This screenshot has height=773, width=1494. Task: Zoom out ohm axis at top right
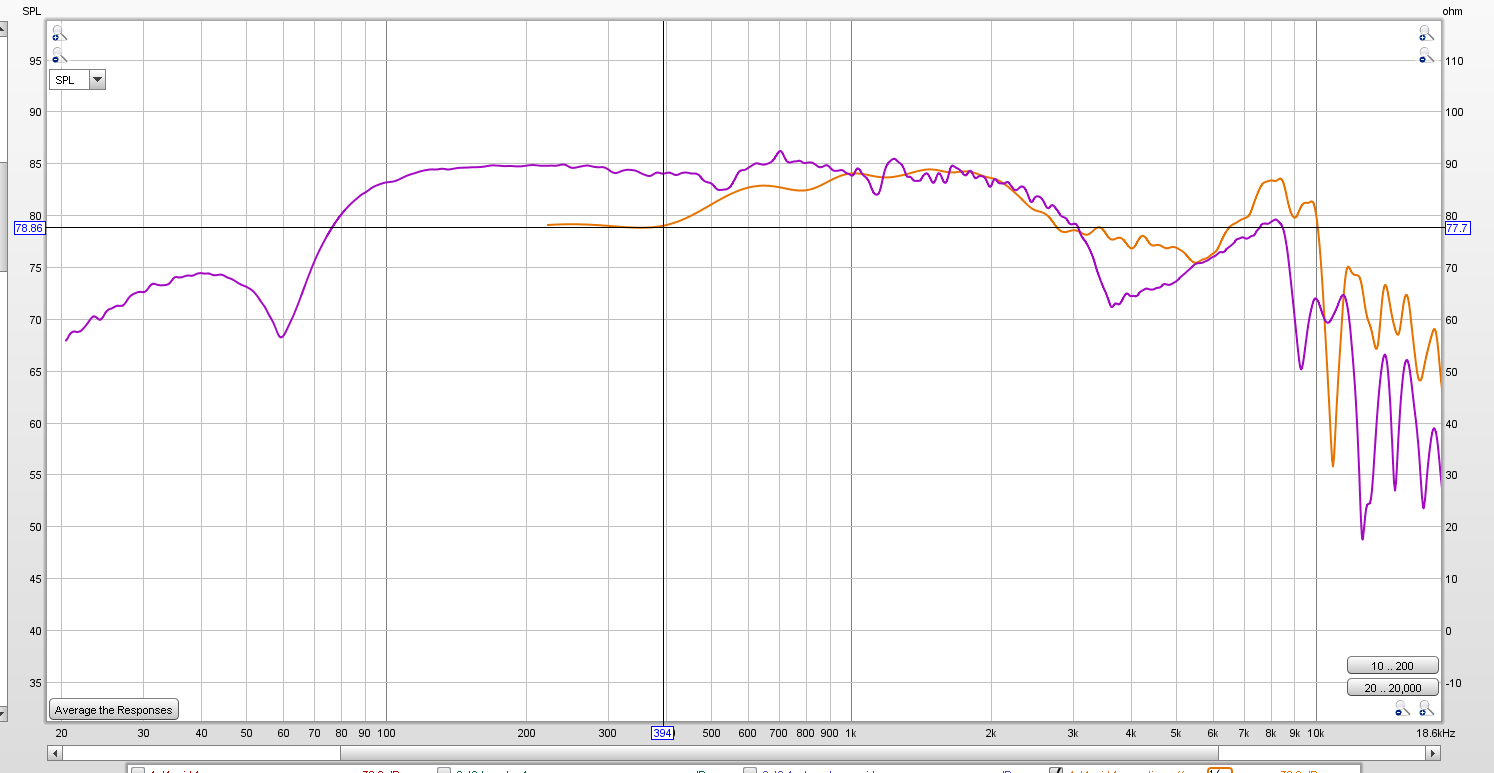[x=1426, y=55]
